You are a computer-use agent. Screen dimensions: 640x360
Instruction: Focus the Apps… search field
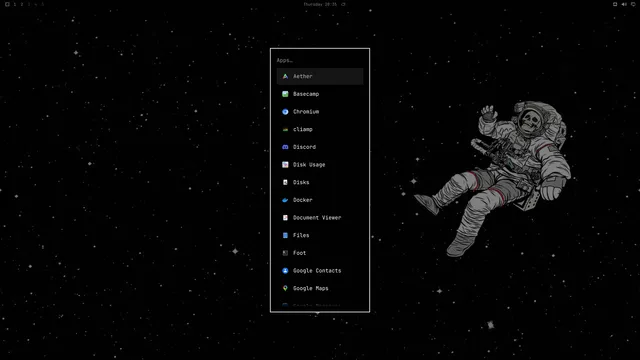pyautogui.click(x=320, y=60)
